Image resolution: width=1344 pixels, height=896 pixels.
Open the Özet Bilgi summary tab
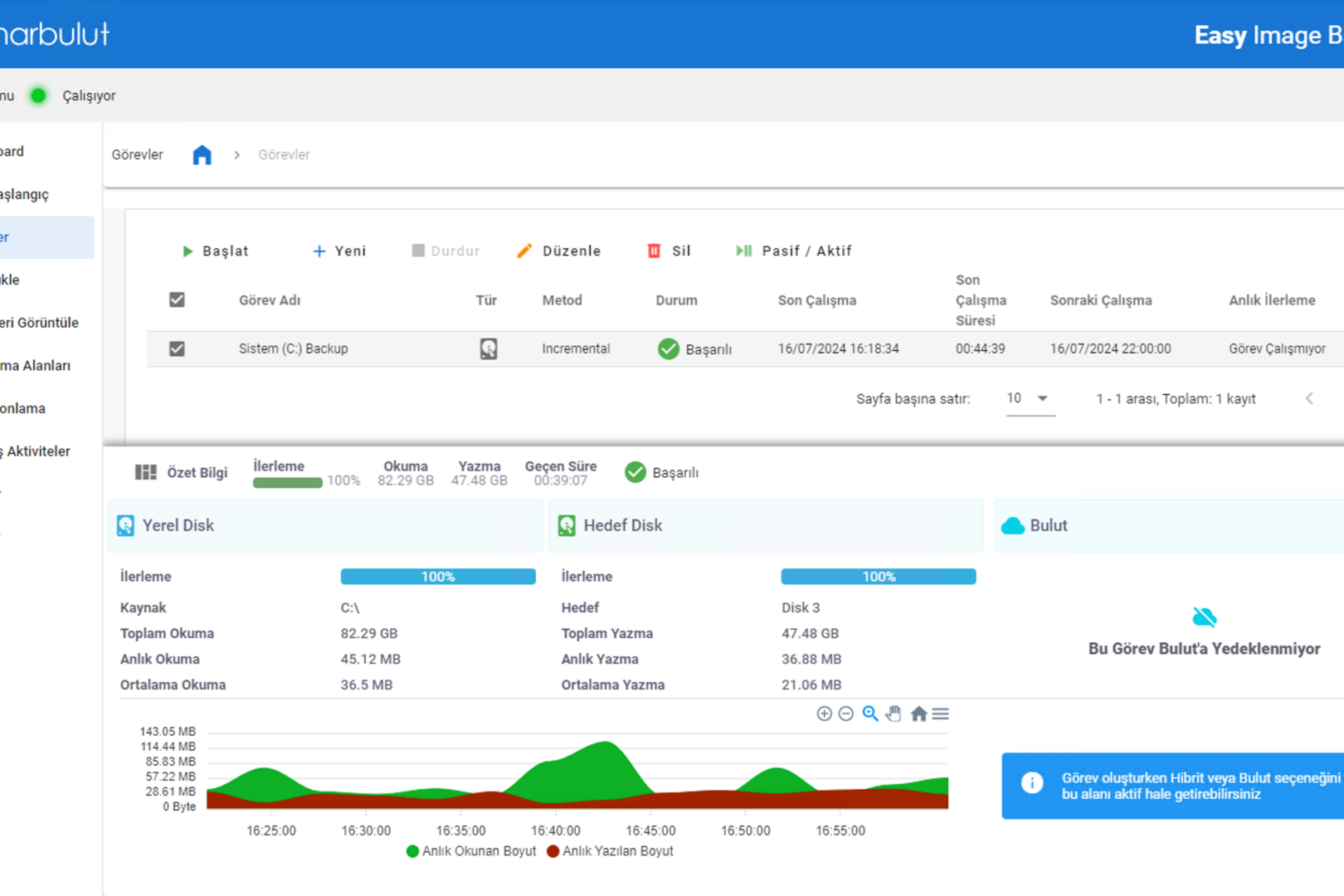point(182,472)
